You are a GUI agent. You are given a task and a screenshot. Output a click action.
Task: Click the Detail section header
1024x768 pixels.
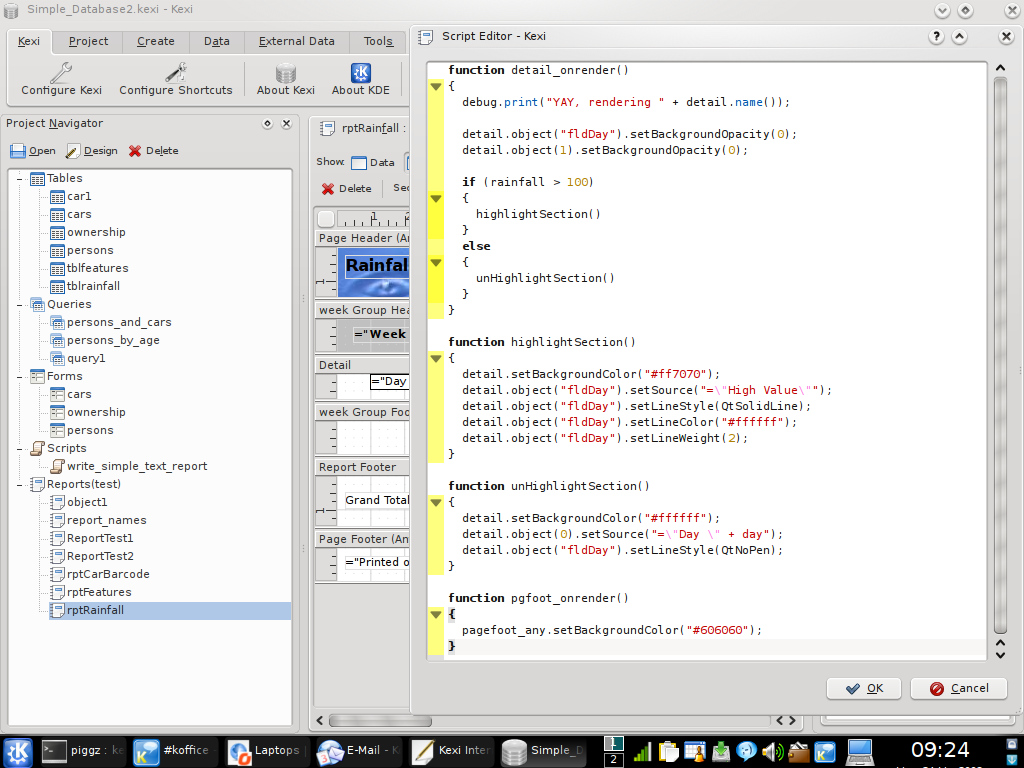[362, 365]
